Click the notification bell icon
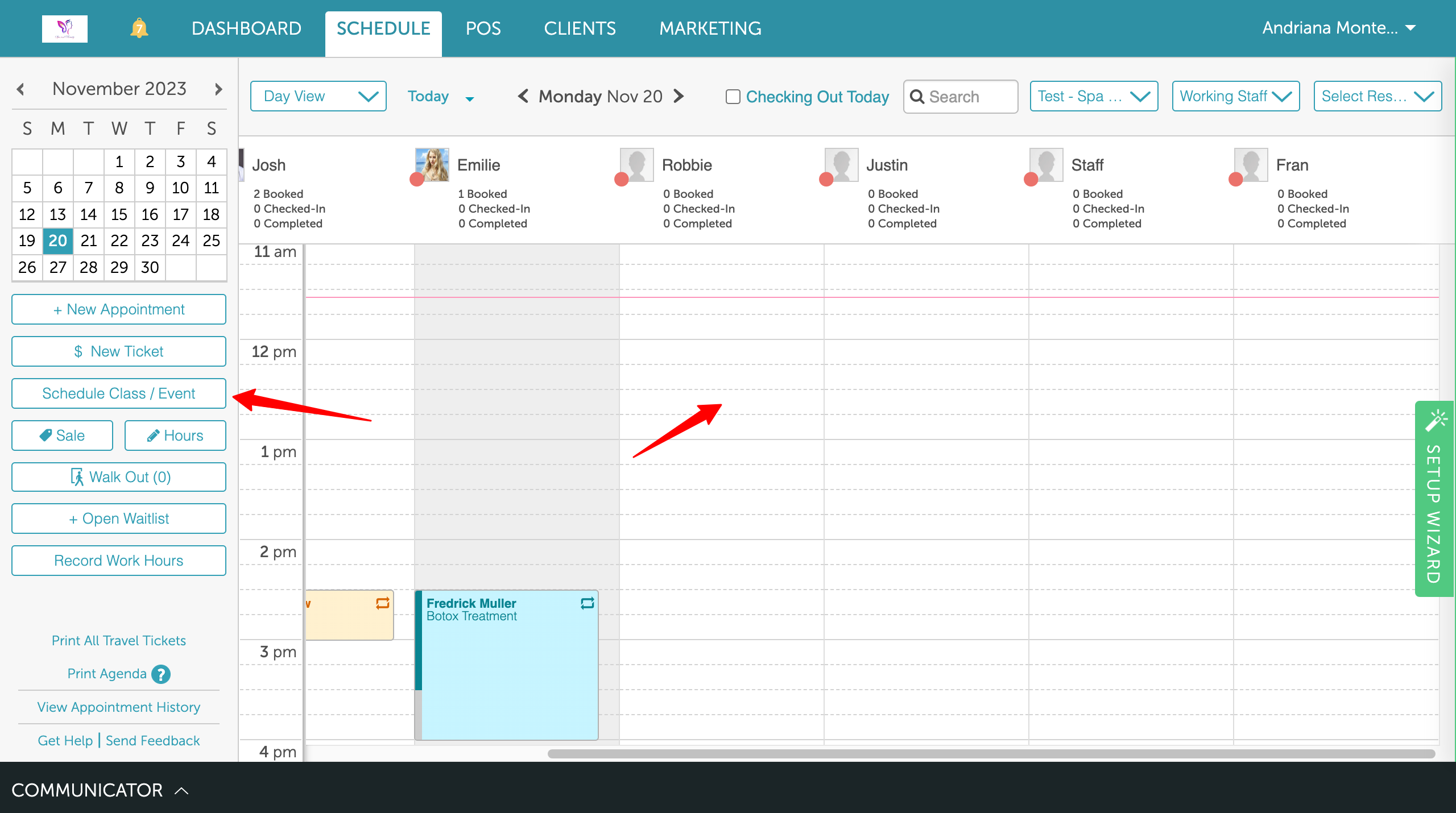Viewport: 1456px width, 813px height. click(x=139, y=28)
